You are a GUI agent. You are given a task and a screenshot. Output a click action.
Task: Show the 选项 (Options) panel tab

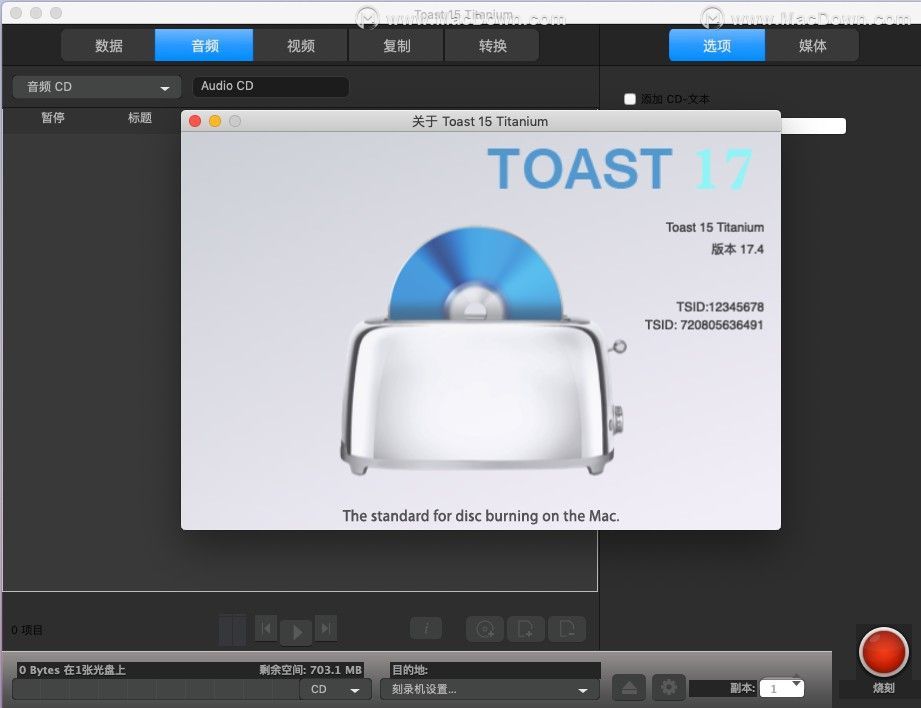(x=717, y=45)
